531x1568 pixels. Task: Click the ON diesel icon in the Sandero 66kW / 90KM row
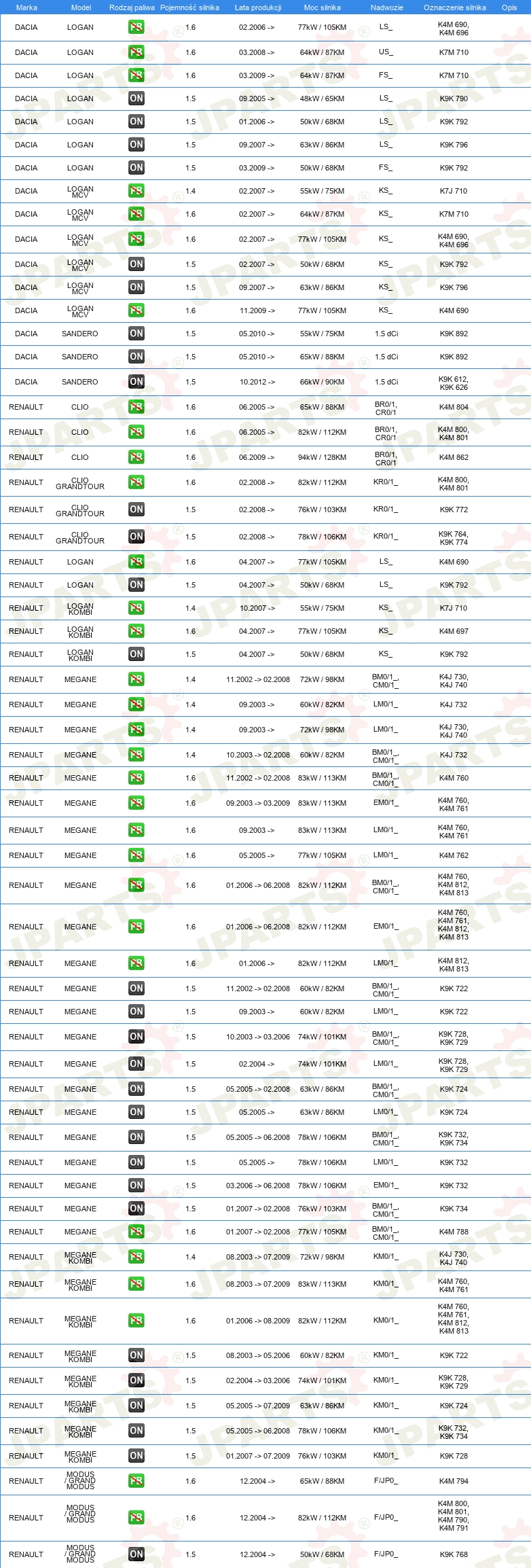click(x=136, y=382)
